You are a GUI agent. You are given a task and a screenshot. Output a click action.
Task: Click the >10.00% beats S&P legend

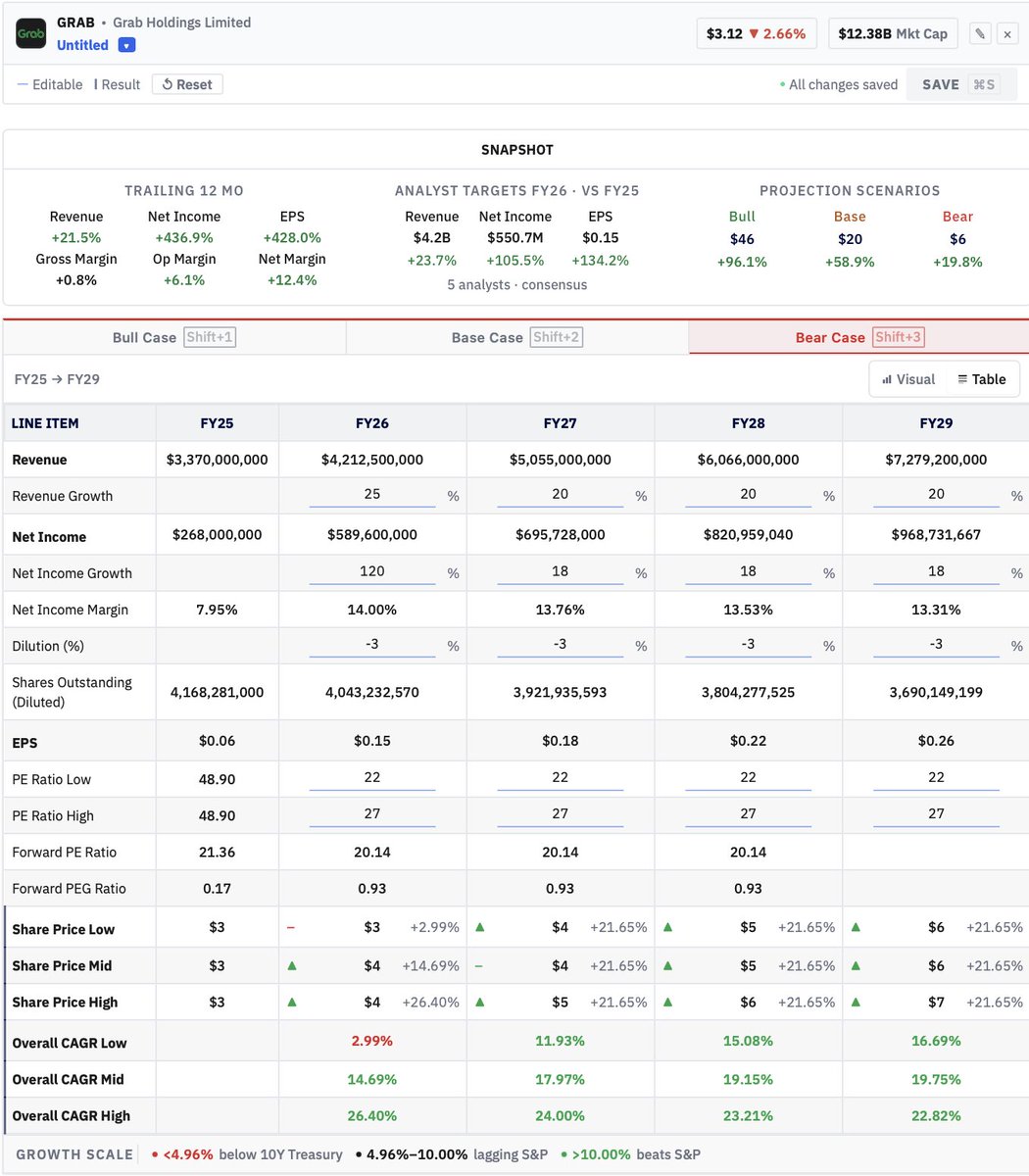[x=629, y=1154]
